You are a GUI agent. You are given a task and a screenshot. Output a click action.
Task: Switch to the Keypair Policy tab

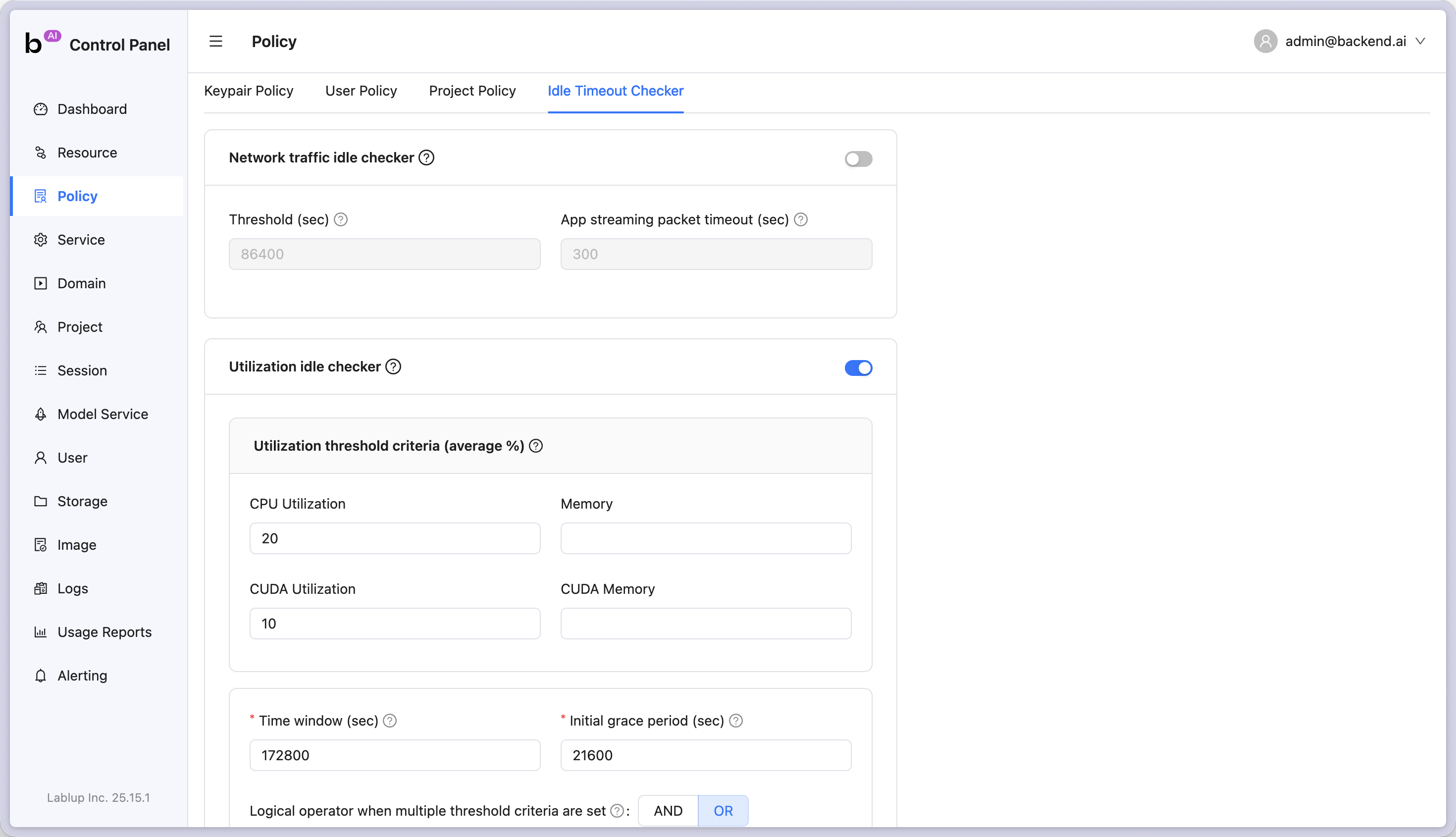click(248, 91)
